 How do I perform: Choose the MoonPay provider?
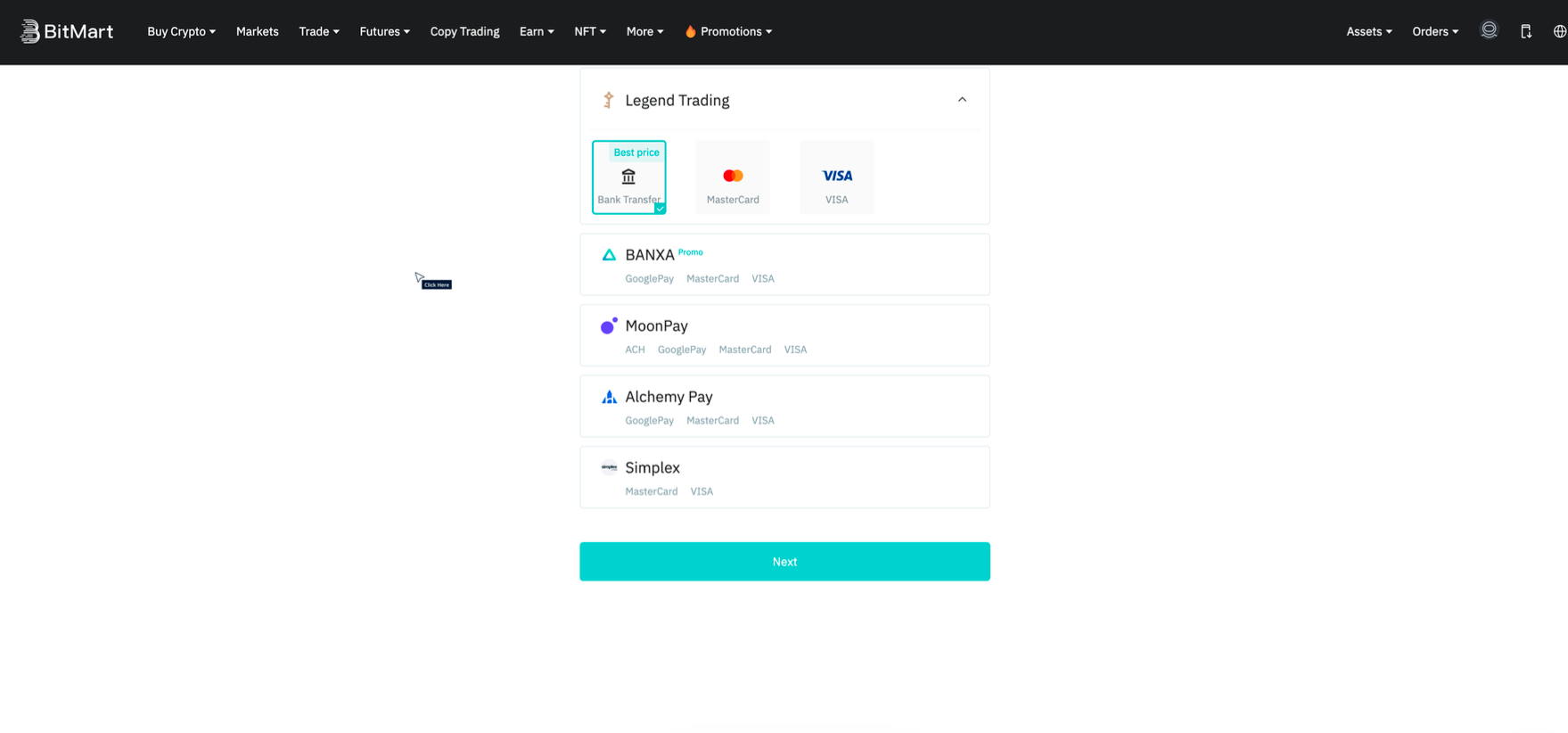pos(784,335)
